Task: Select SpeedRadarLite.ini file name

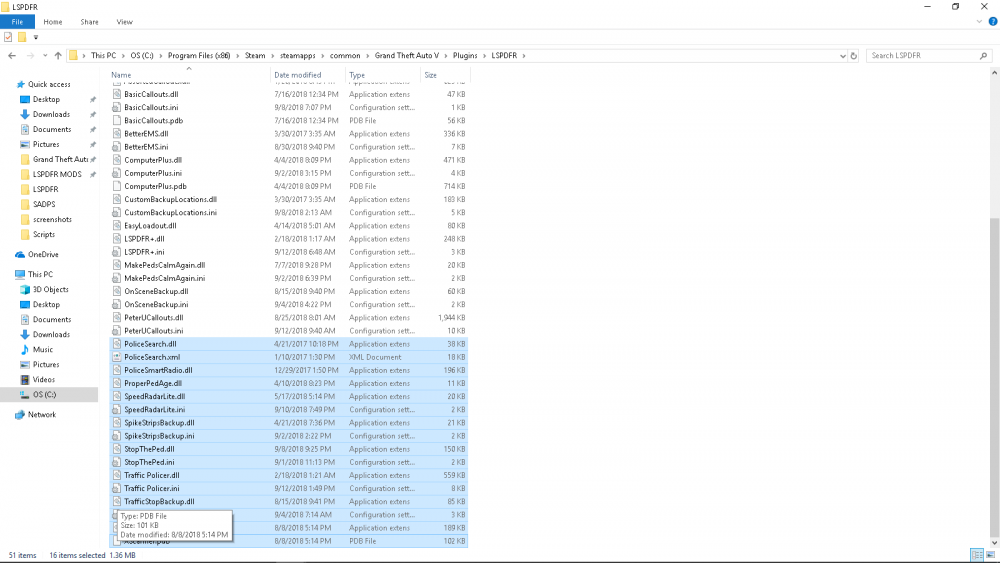Action: [154, 409]
